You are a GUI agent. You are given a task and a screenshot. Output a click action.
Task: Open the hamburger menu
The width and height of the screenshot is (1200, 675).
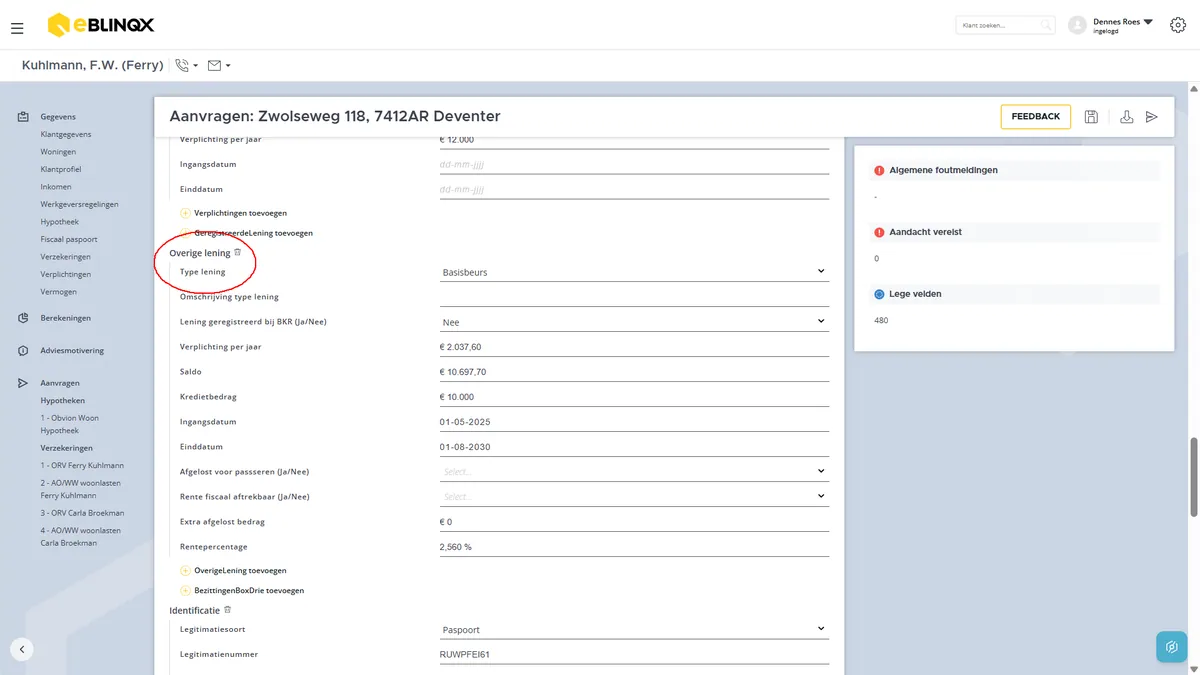coord(18,29)
